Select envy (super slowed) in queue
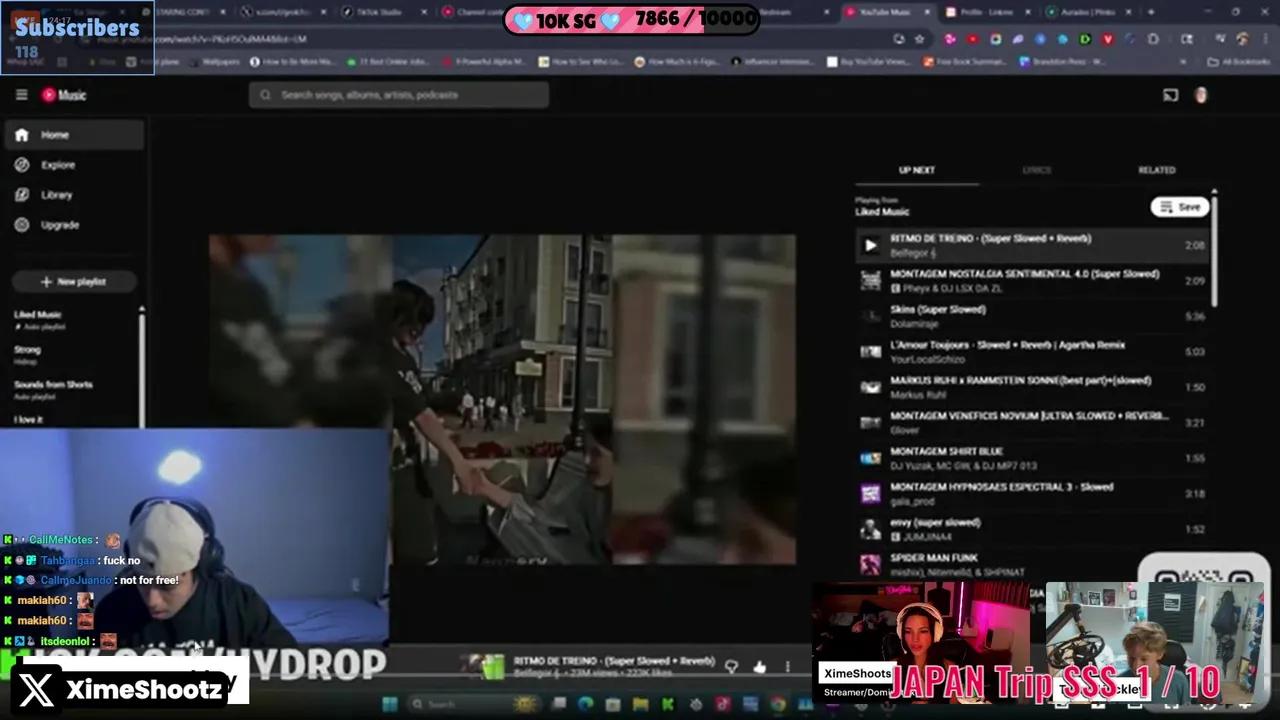 tap(1032, 529)
